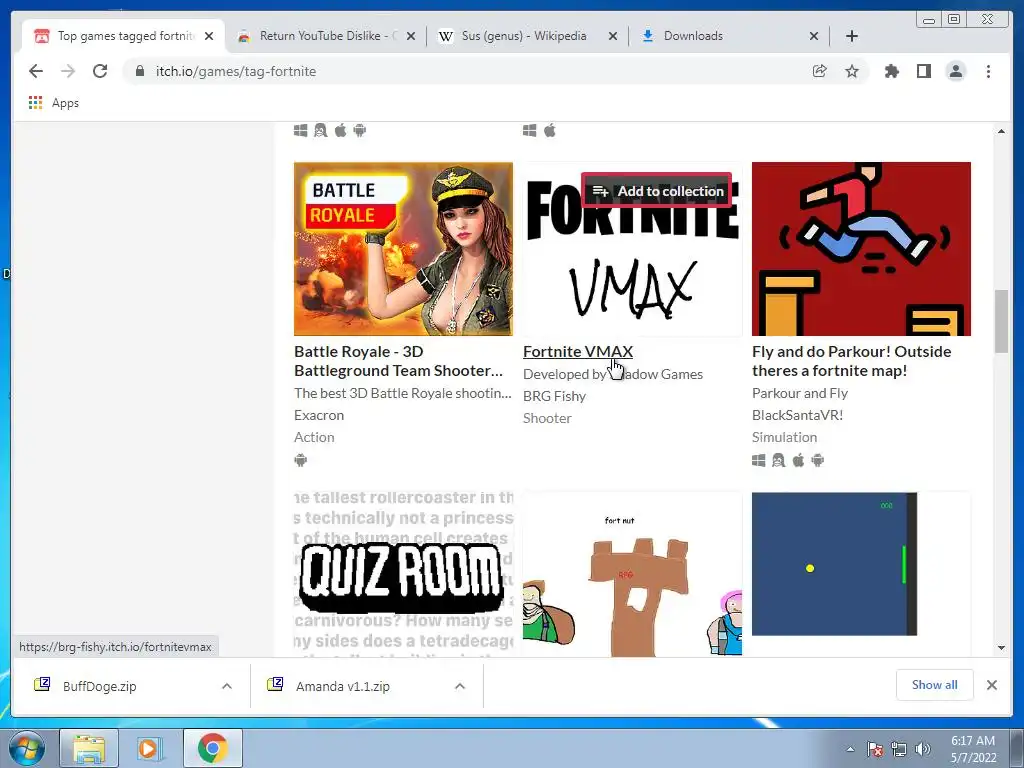Select Top games tagged fortnite tab

123,36
